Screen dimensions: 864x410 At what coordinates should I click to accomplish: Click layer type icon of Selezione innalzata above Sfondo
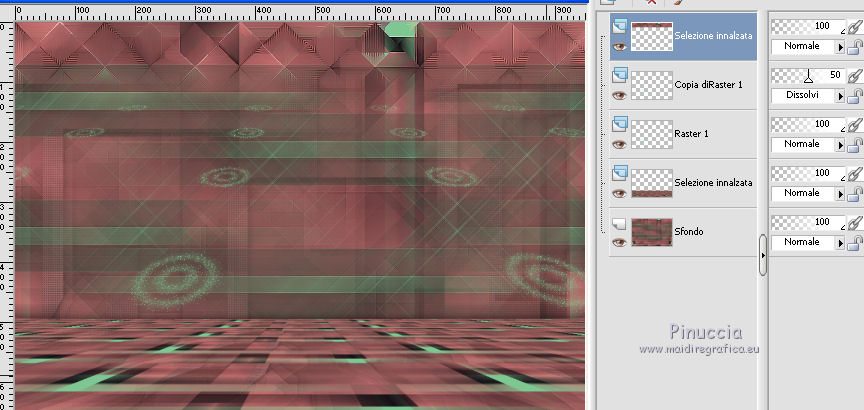(620, 172)
